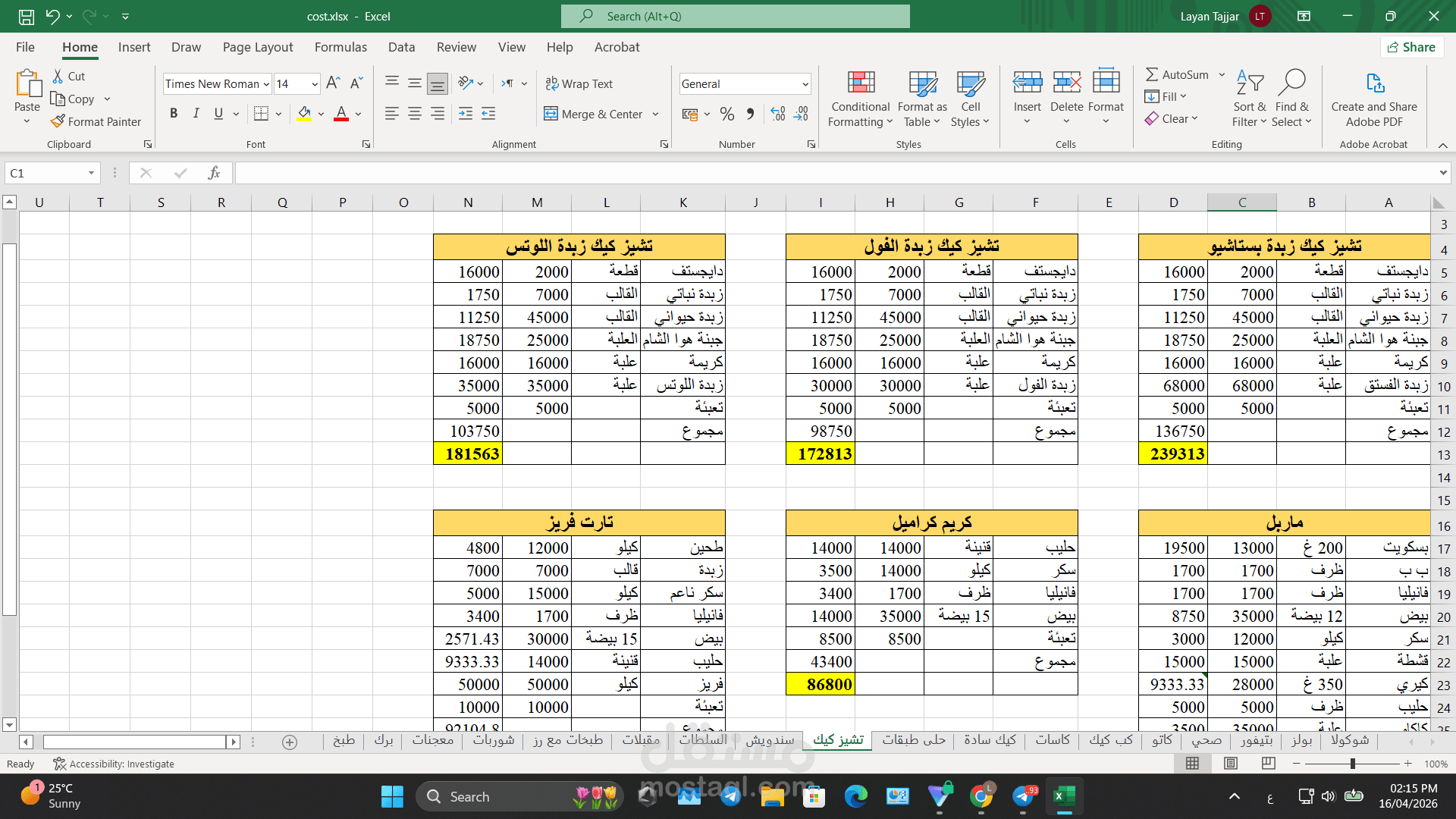Image resolution: width=1456 pixels, height=819 pixels.
Task: Toggle Bold formatting
Action: pyautogui.click(x=174, y=114)
